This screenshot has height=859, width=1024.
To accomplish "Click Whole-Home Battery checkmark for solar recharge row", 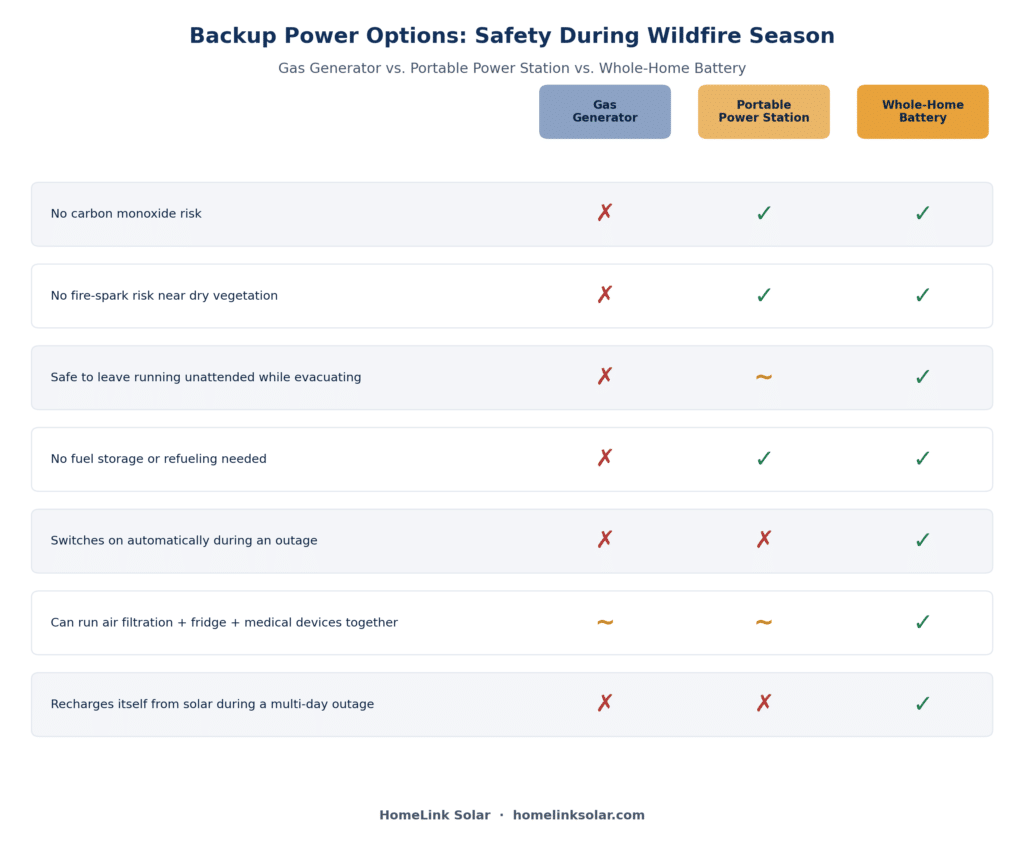I will [922, 703].
